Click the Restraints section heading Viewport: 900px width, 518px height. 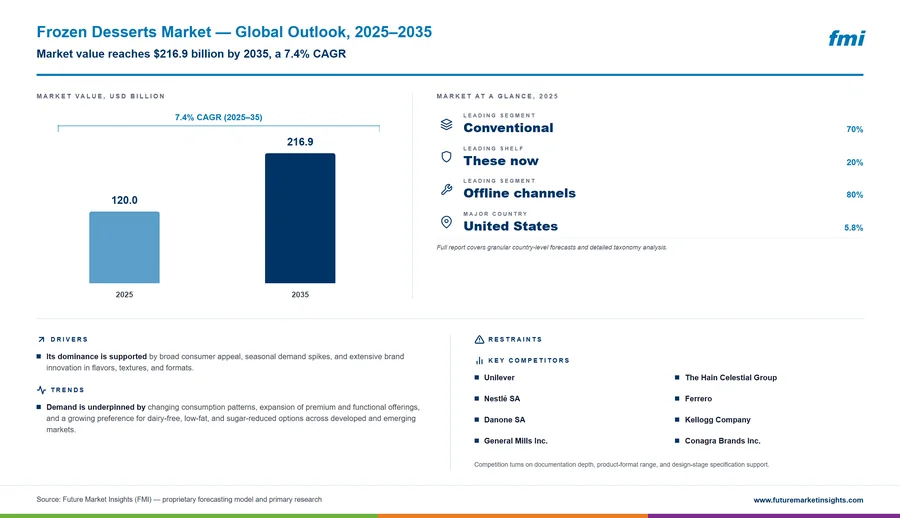(515, 339)
